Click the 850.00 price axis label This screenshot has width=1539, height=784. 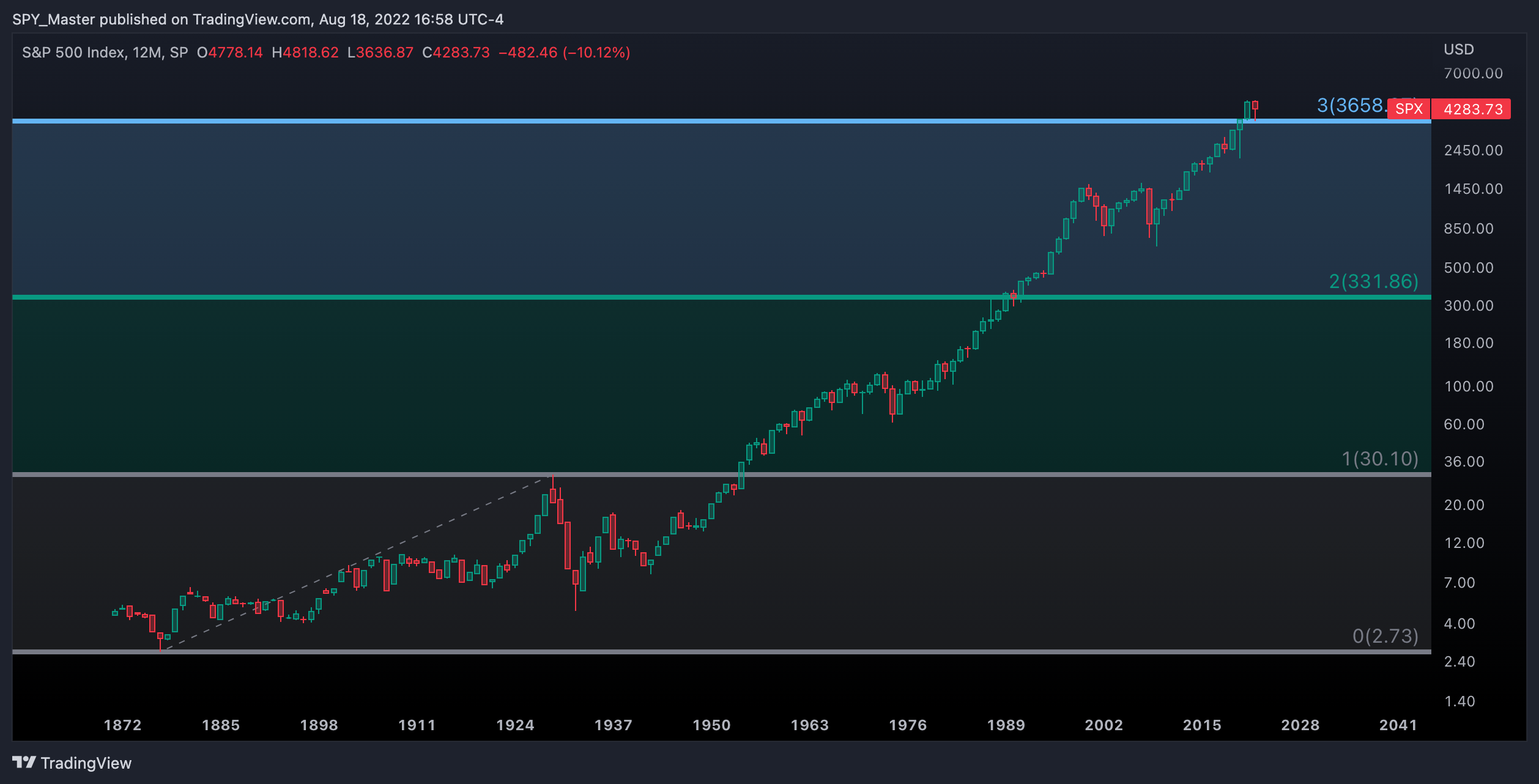(1469, 229)
